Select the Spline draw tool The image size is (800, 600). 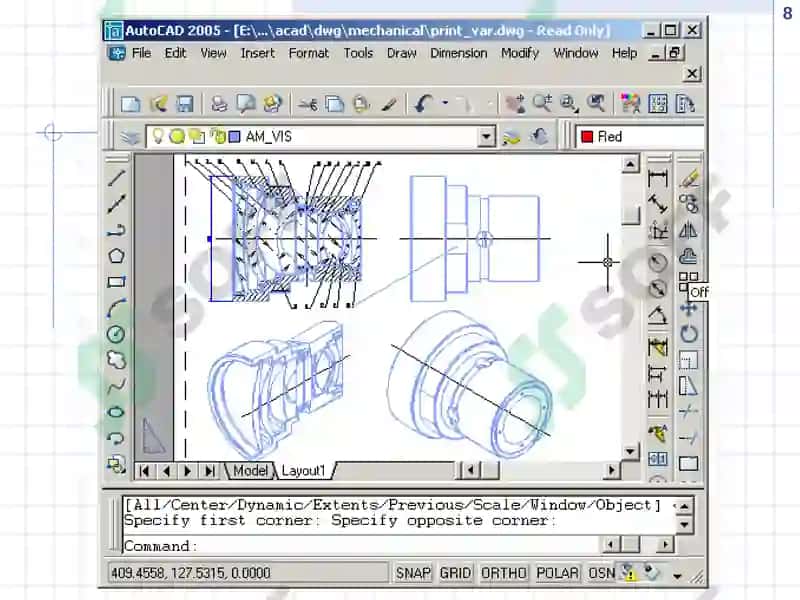click(x=116, y=386)
